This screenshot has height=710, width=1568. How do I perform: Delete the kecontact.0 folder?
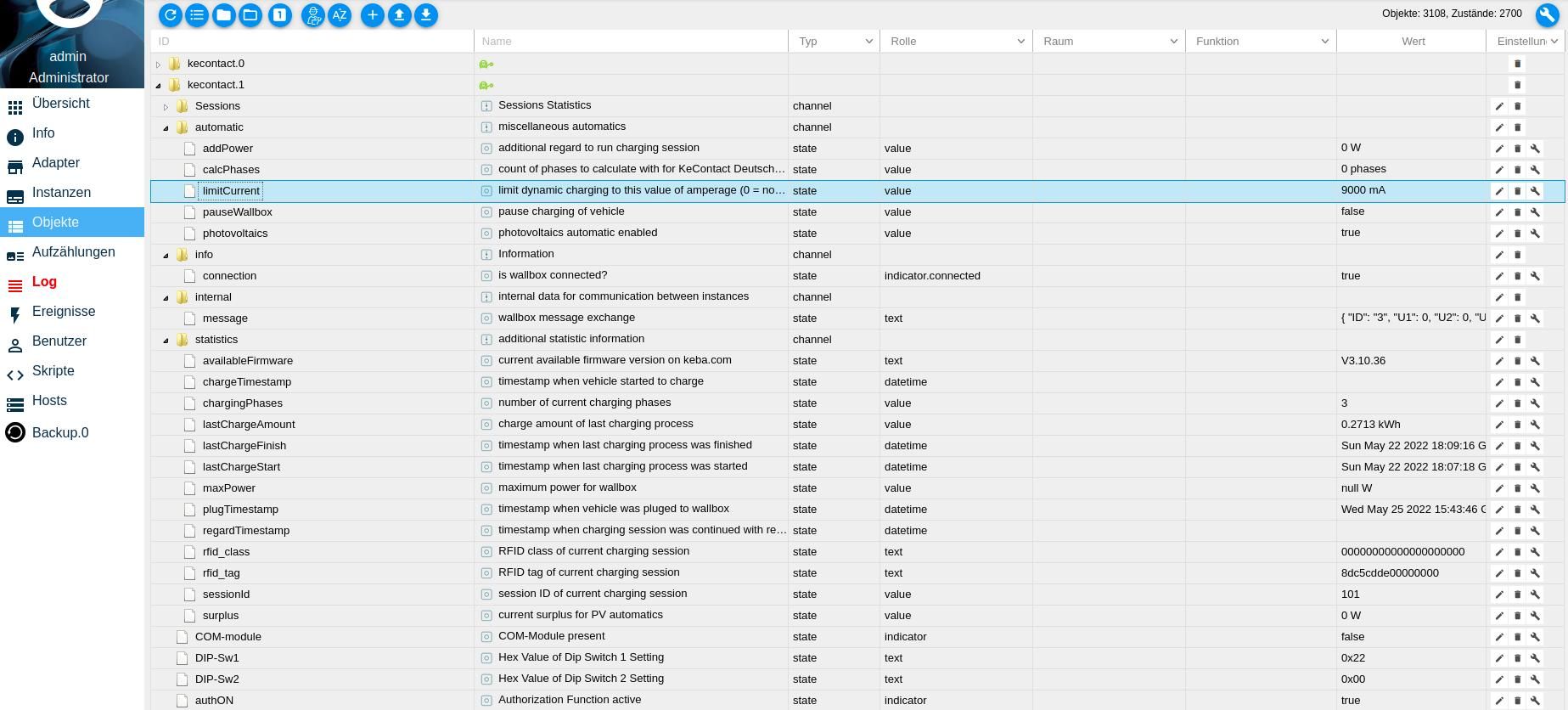click(x=1517, y=64)
